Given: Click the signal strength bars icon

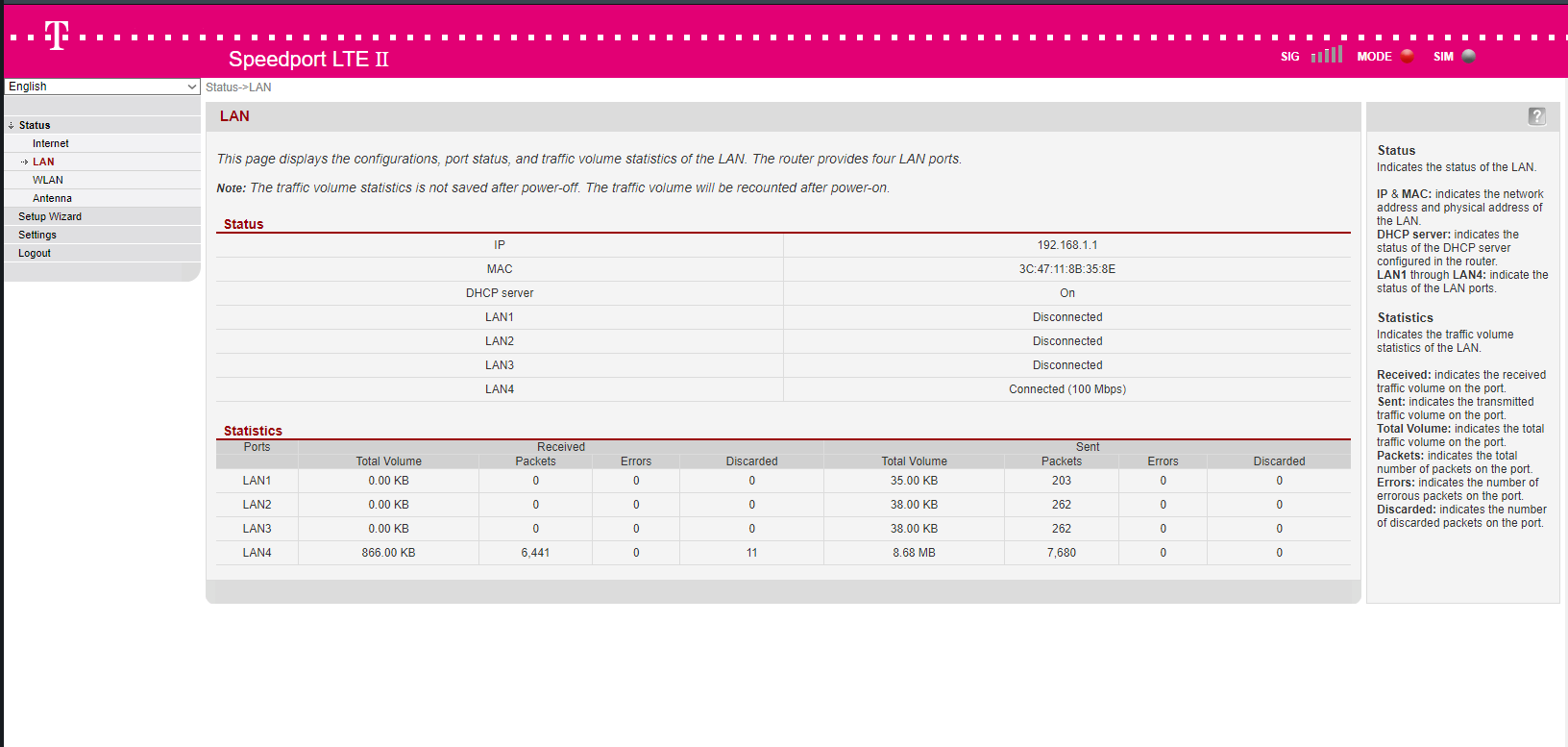Looking at the screenshot, I should click(x=1326, y=55).
